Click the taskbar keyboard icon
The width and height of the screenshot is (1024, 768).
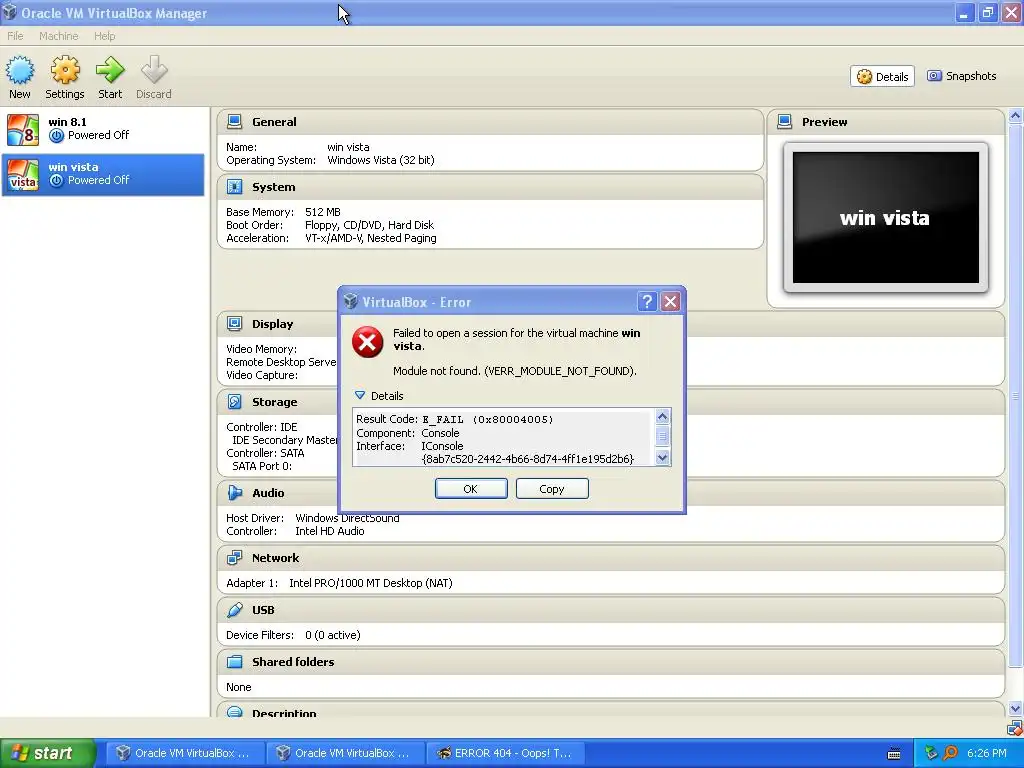coord(894,754)
